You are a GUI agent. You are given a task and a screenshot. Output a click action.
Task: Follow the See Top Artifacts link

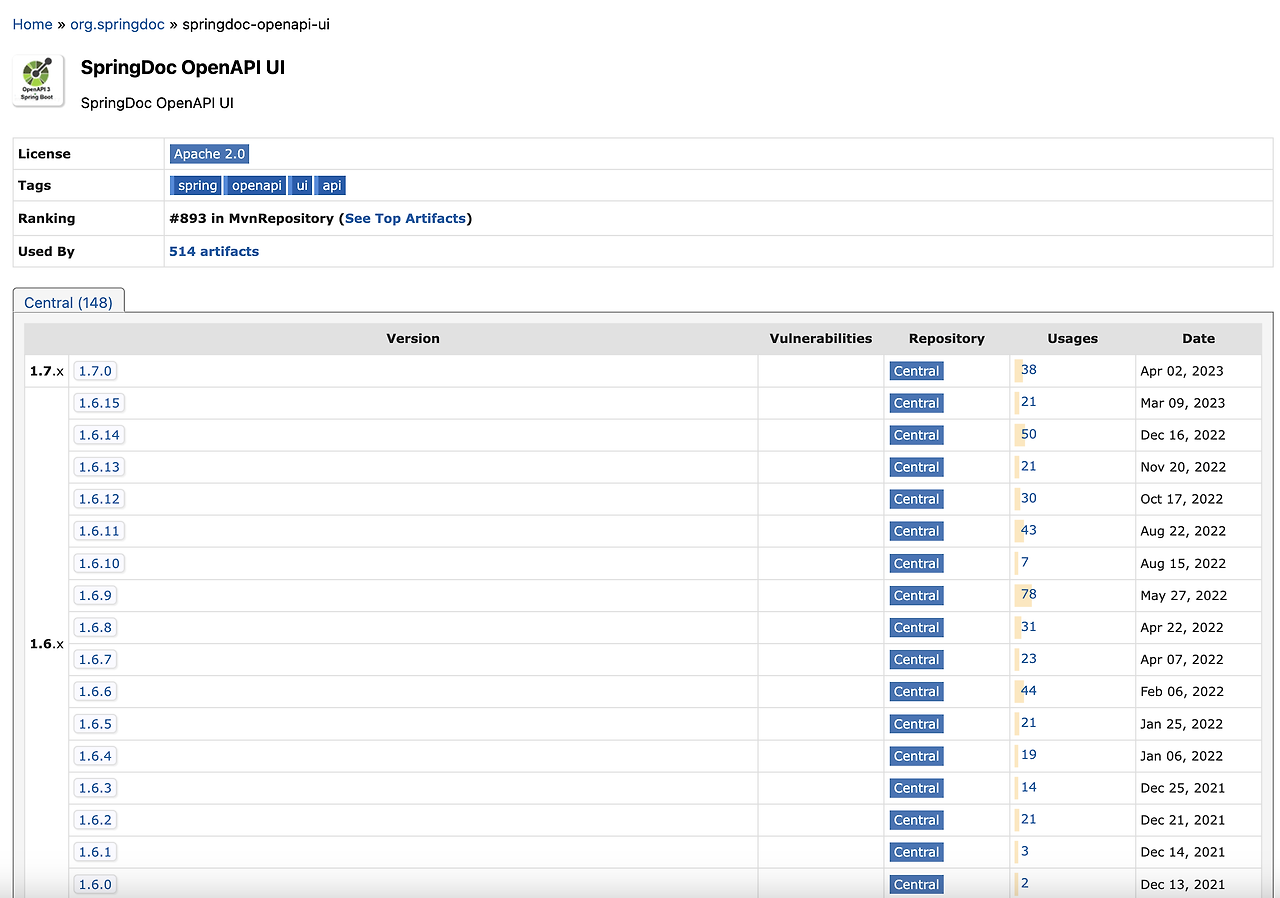coord(405,218)
